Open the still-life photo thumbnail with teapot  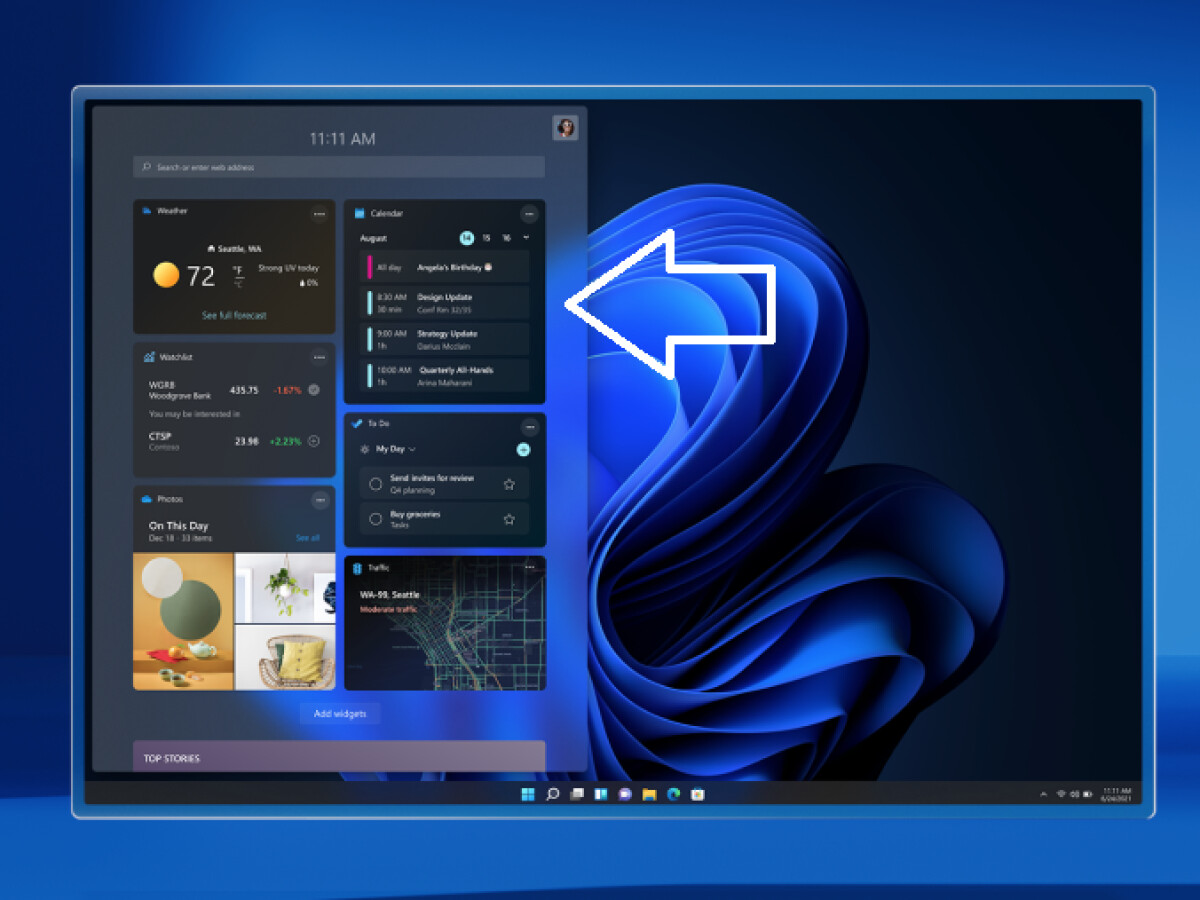(x=183, y=621)
